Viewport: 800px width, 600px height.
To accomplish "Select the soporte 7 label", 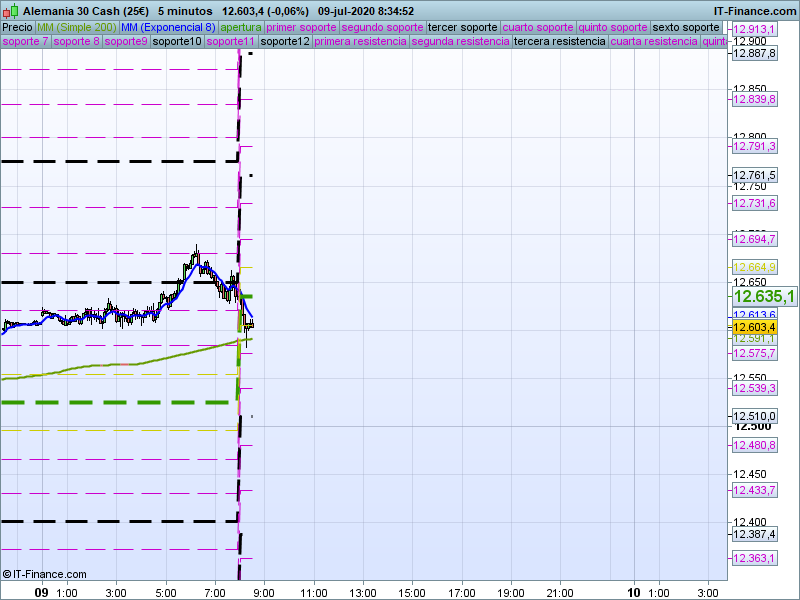I will pyautogui.click(x=26, y=41).
